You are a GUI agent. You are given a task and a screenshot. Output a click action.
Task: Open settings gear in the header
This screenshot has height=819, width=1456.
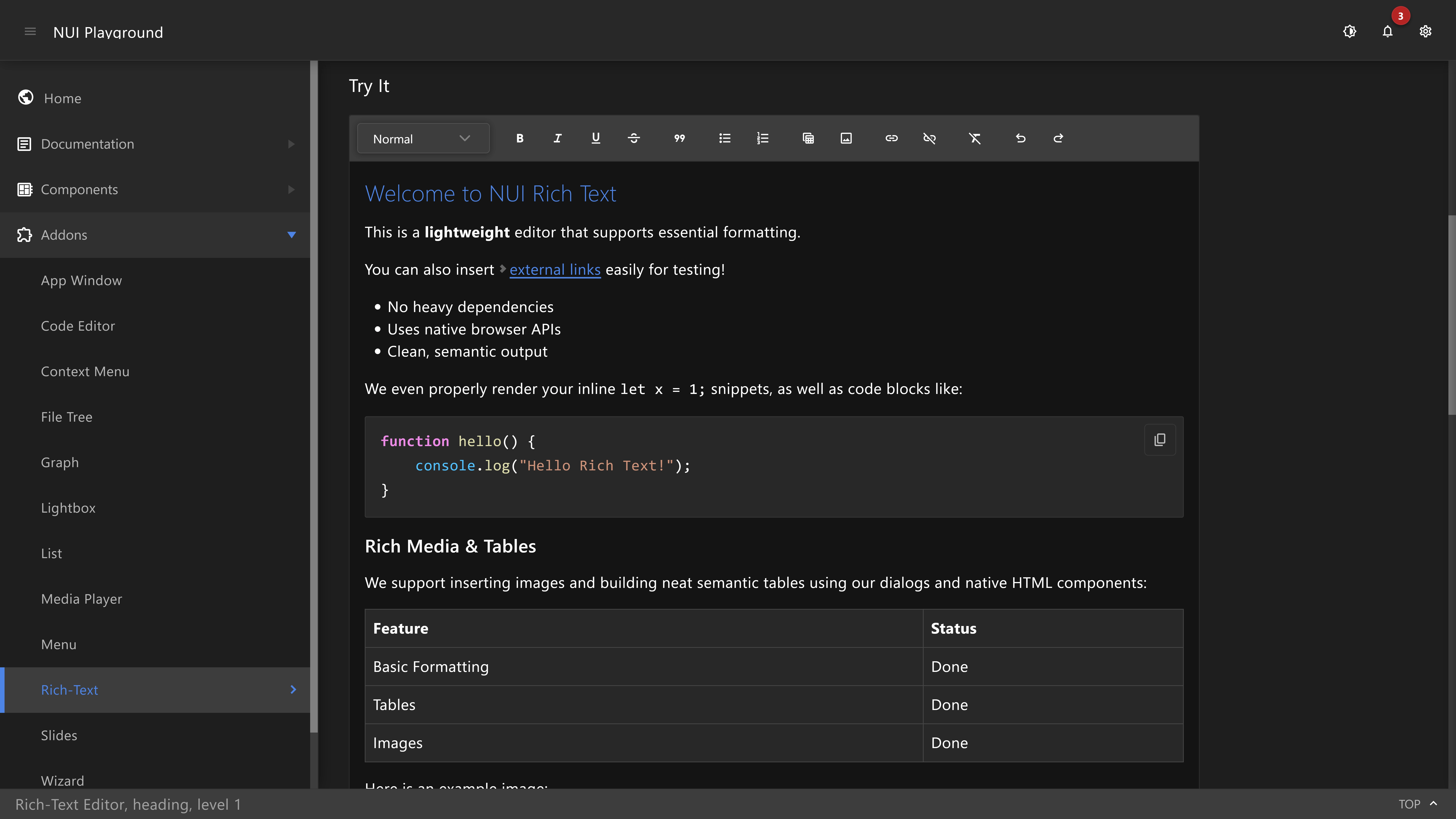click(1425, 32)
